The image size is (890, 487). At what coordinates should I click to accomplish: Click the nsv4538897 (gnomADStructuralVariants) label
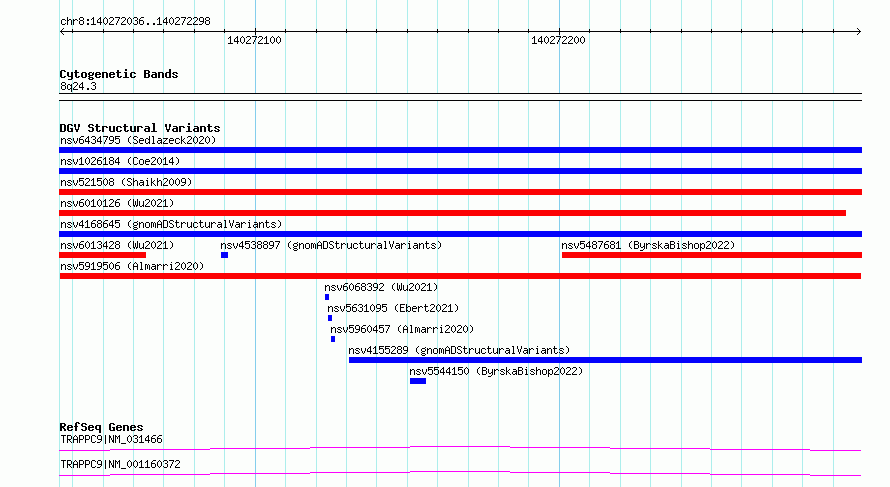tap(331, 245)
